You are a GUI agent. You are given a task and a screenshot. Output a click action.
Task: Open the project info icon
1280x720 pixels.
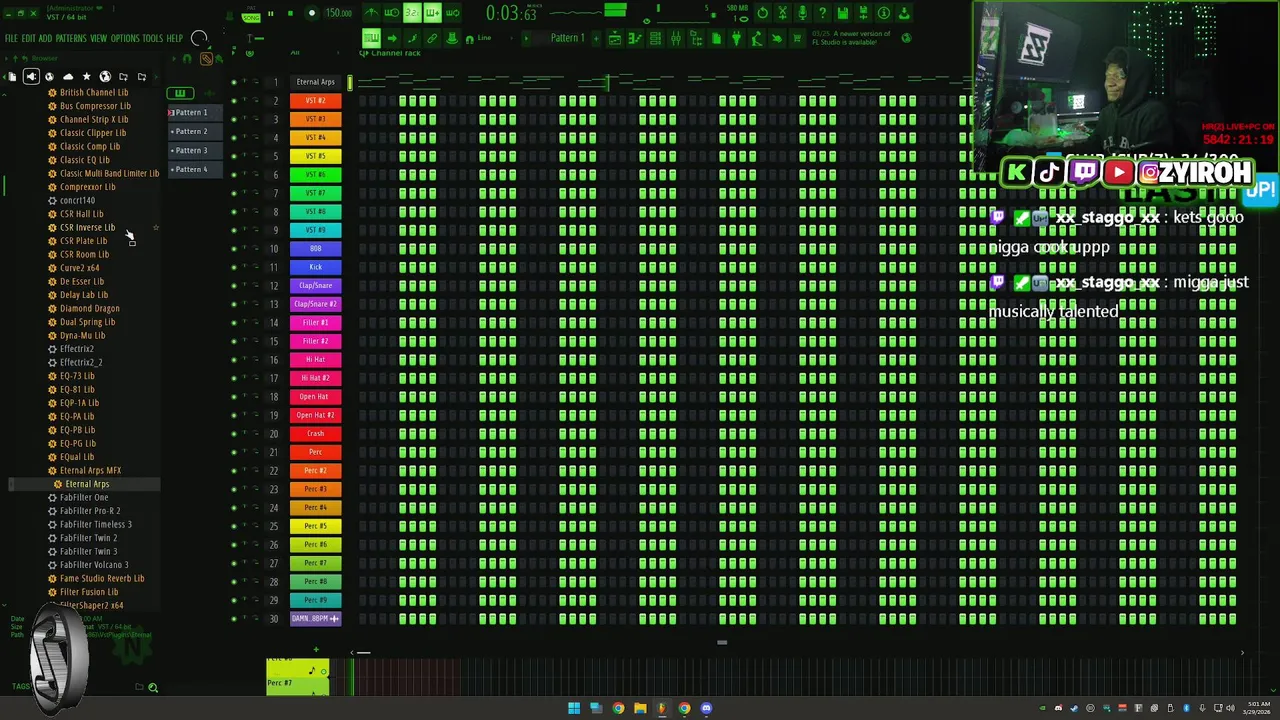[x=883, y=13]
